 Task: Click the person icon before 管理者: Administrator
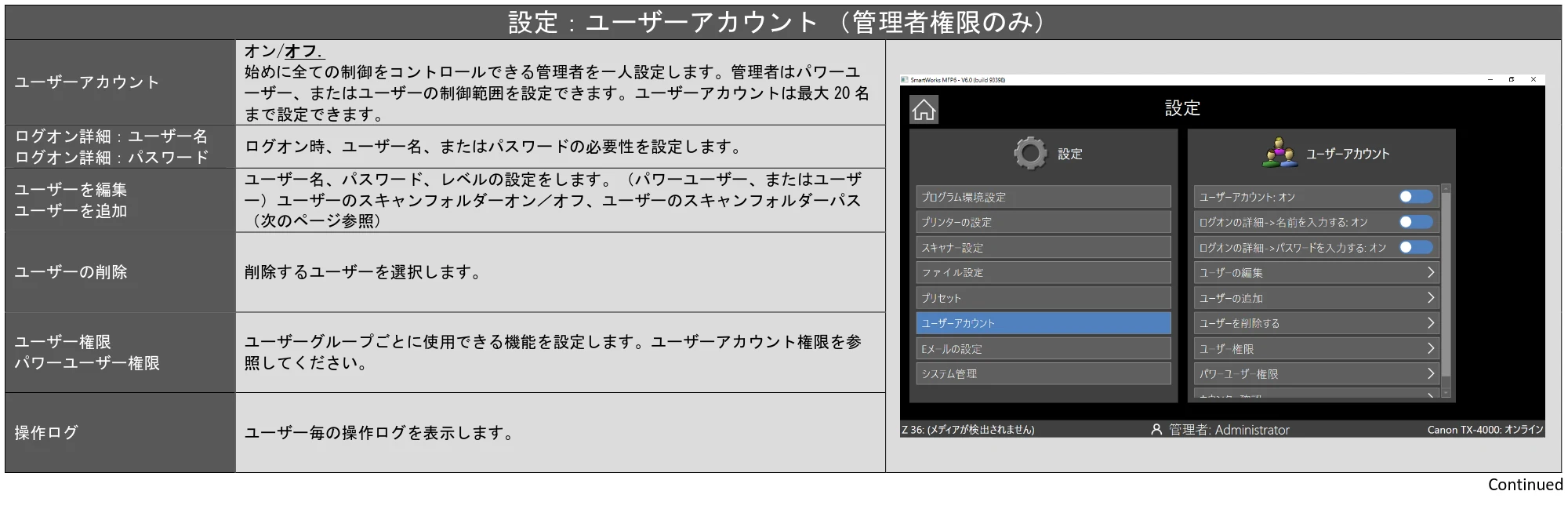coord(1156,430)
